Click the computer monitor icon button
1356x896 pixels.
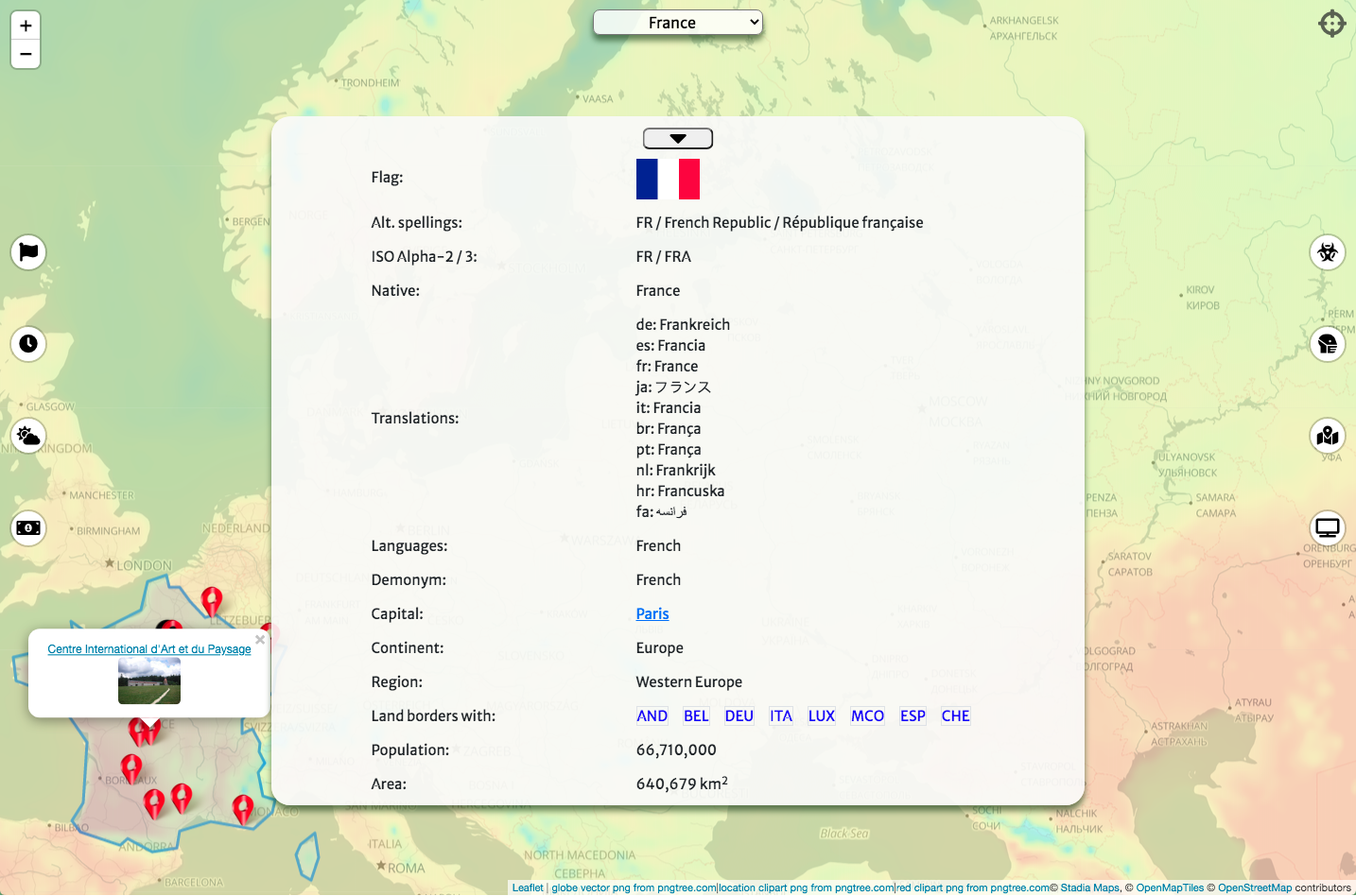click(x=1328, y=527)
